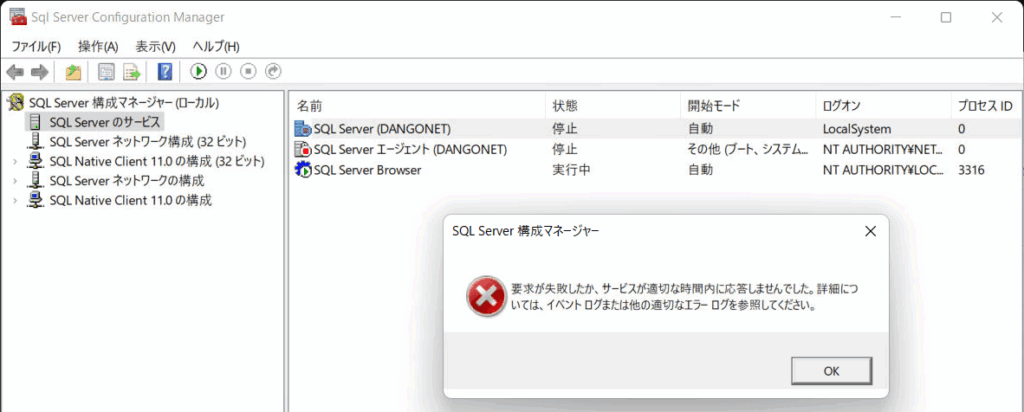
Task: Select SQL Server のサービス in the tree
Action: pos(104,122)
